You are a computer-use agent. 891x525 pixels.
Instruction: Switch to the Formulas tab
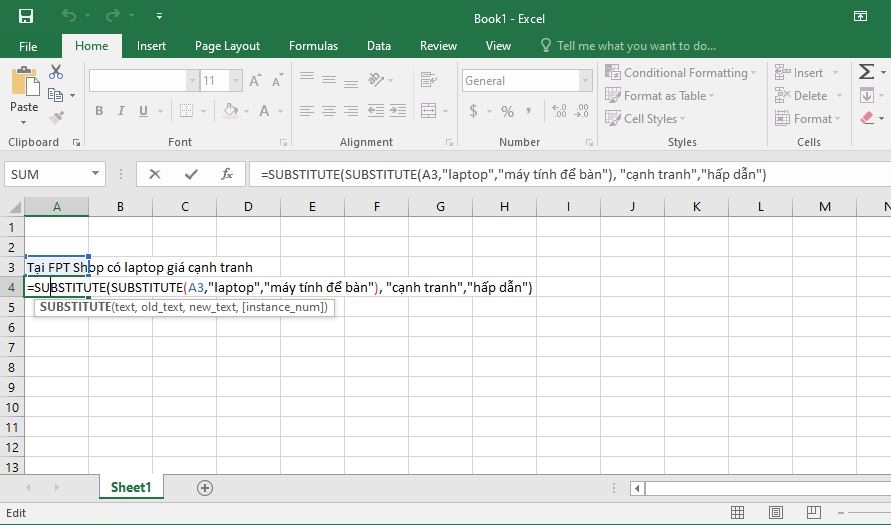[x=313, y=46]
